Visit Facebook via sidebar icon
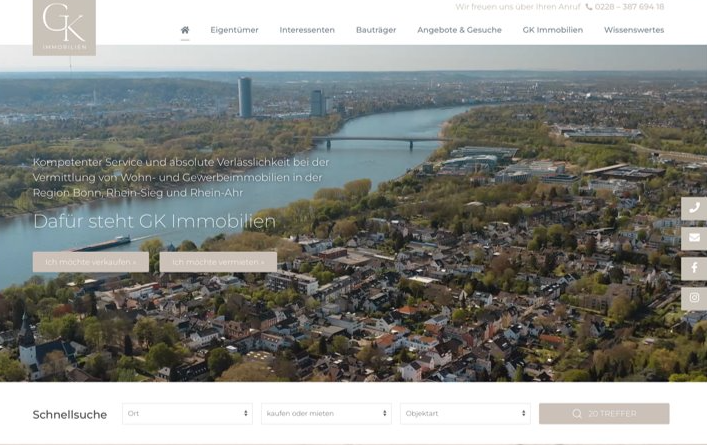The width and height of the screenshot is (707, 445). (x=694, y=268)
